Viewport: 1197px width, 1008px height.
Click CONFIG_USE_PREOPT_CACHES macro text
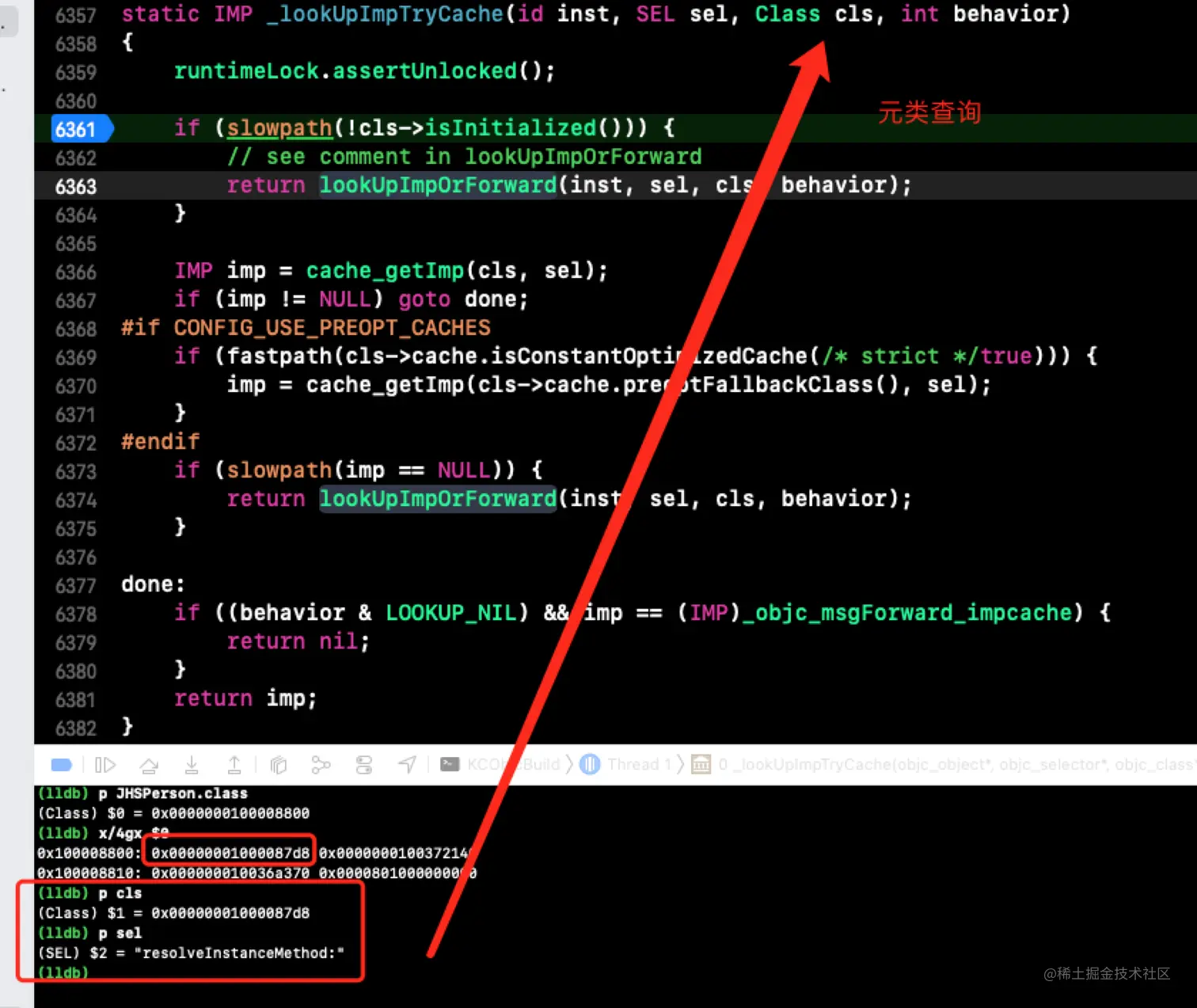coord(332,328)
